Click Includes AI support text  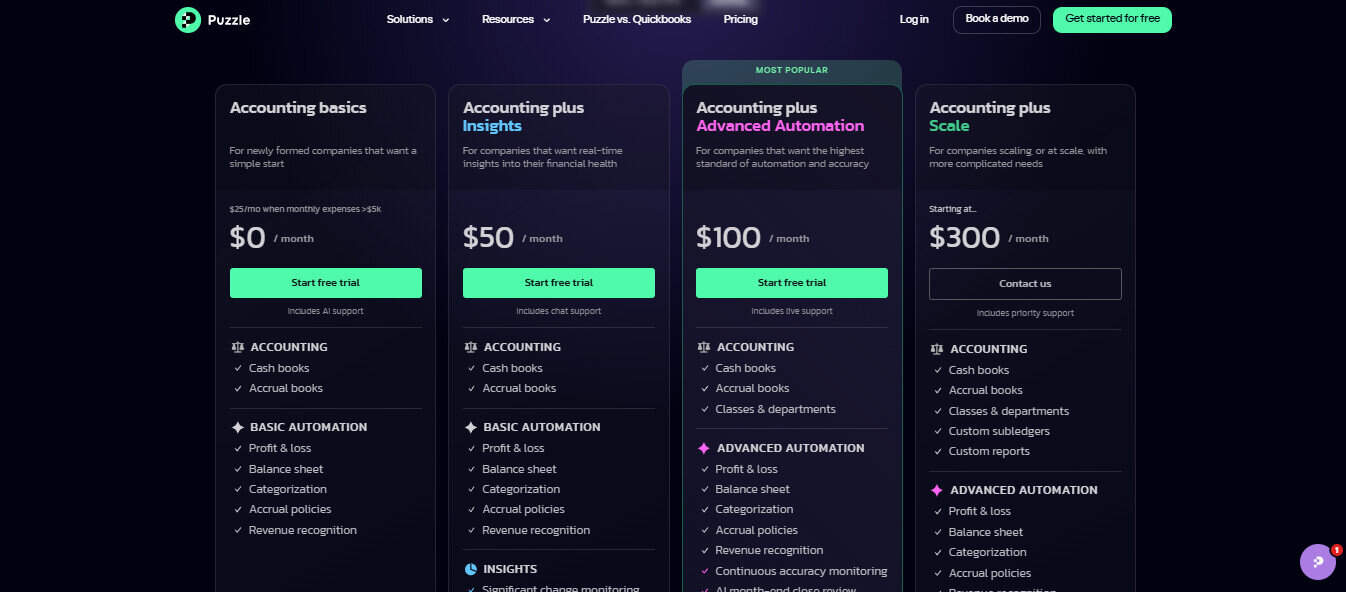(326, 311)
